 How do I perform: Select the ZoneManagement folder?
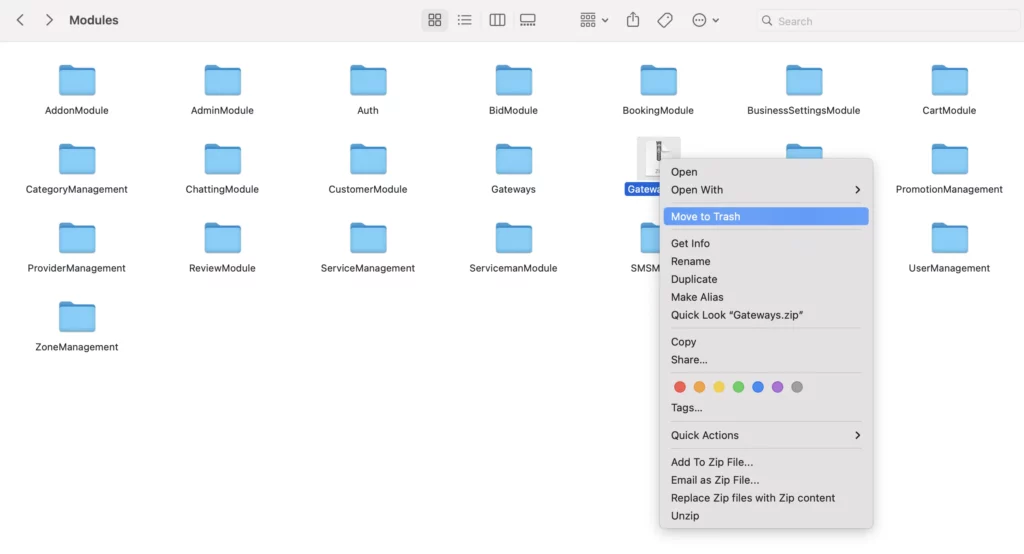point(77,318)
